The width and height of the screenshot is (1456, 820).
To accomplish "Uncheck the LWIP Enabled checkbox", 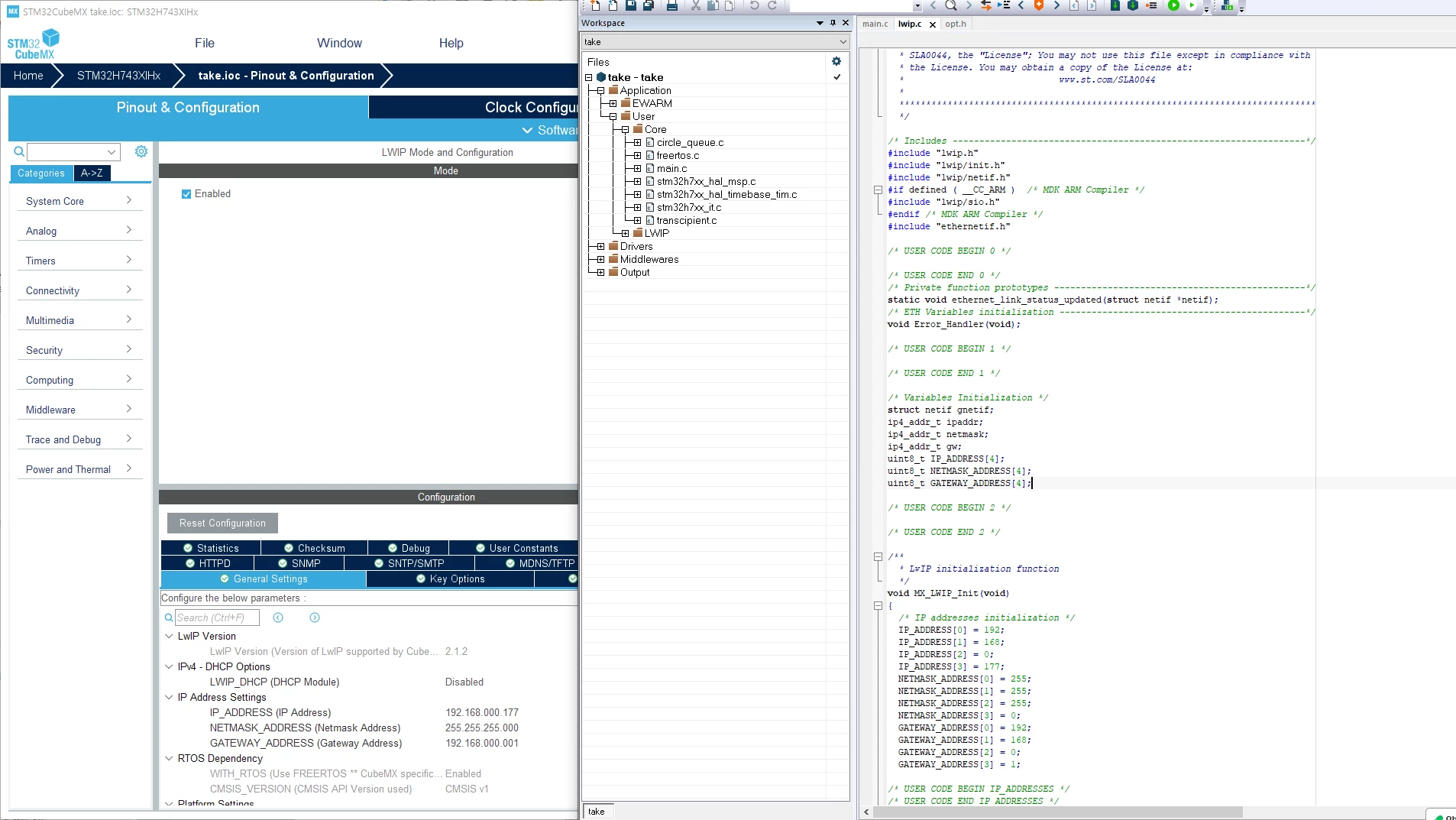I will click(186, 194).
